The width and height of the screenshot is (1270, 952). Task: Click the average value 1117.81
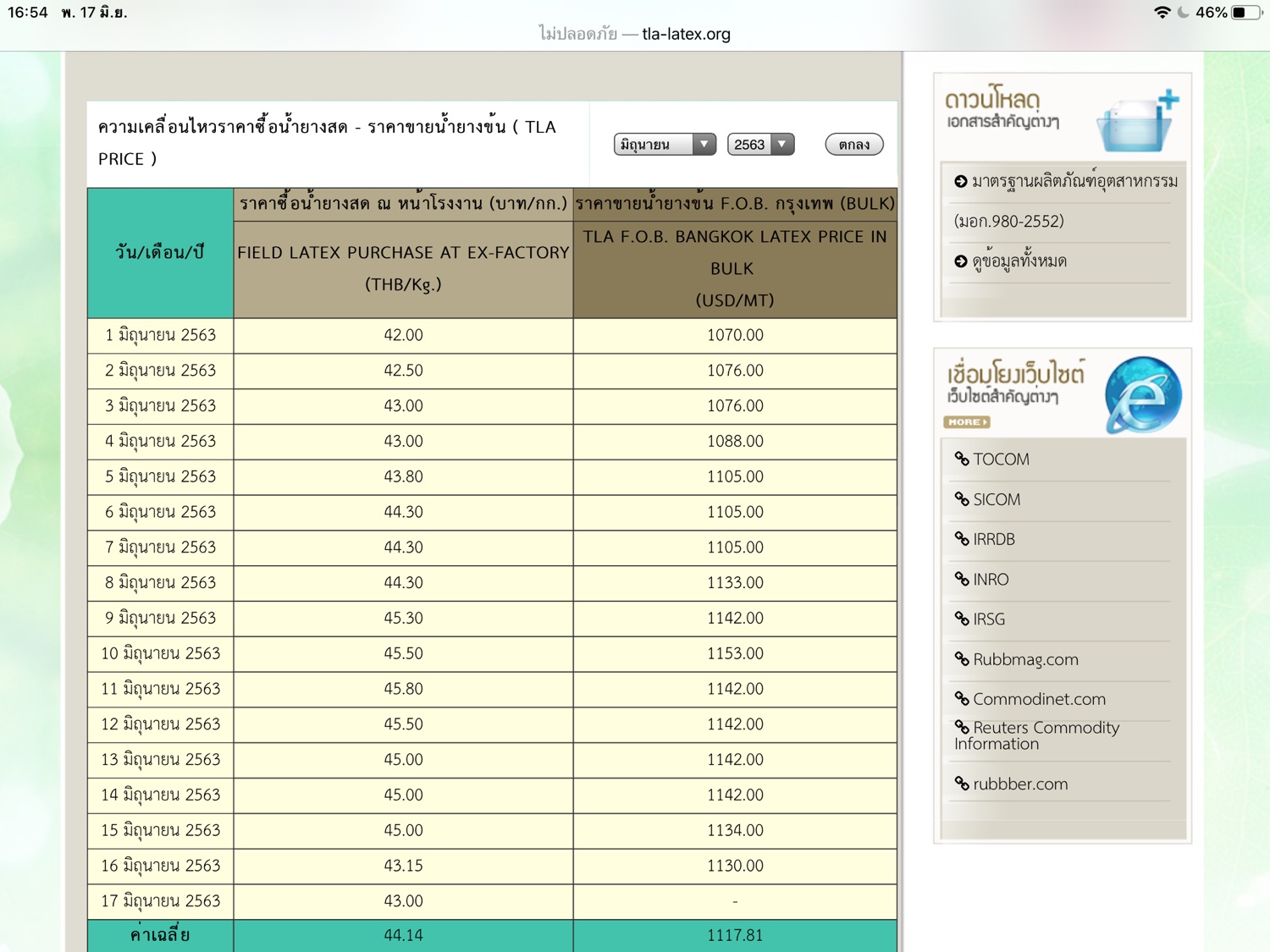pyautogui.click(x=735, y=936)
